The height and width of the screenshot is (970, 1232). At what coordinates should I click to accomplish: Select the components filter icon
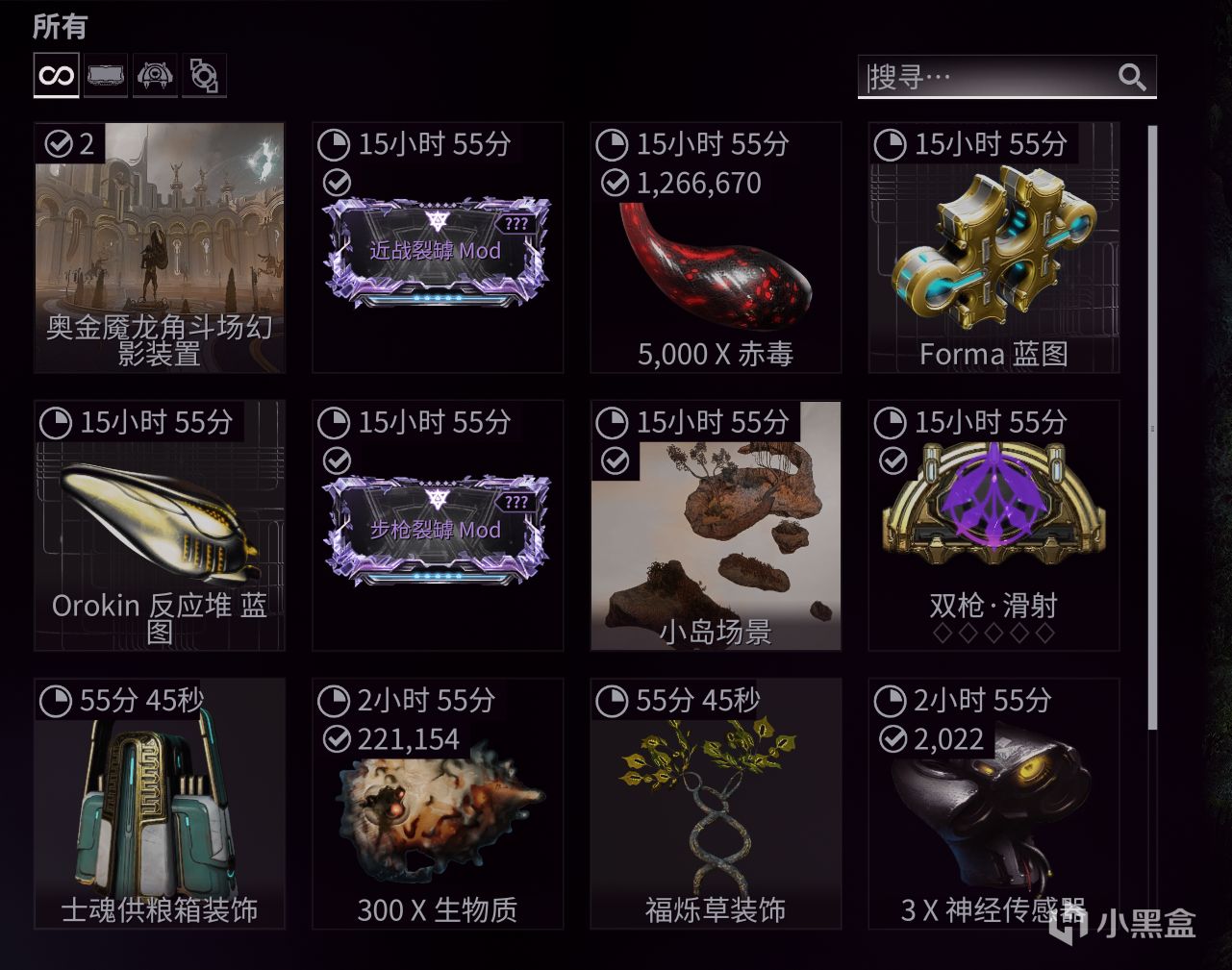click(204, 75)
